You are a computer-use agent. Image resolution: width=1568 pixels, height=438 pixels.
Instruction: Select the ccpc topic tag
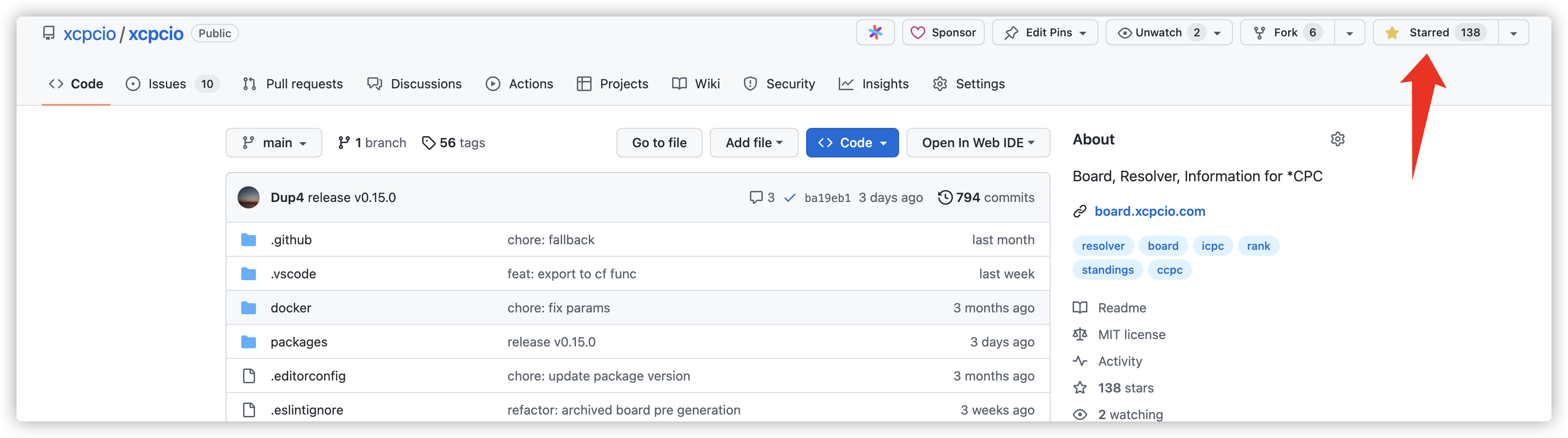click(1169, 270)
